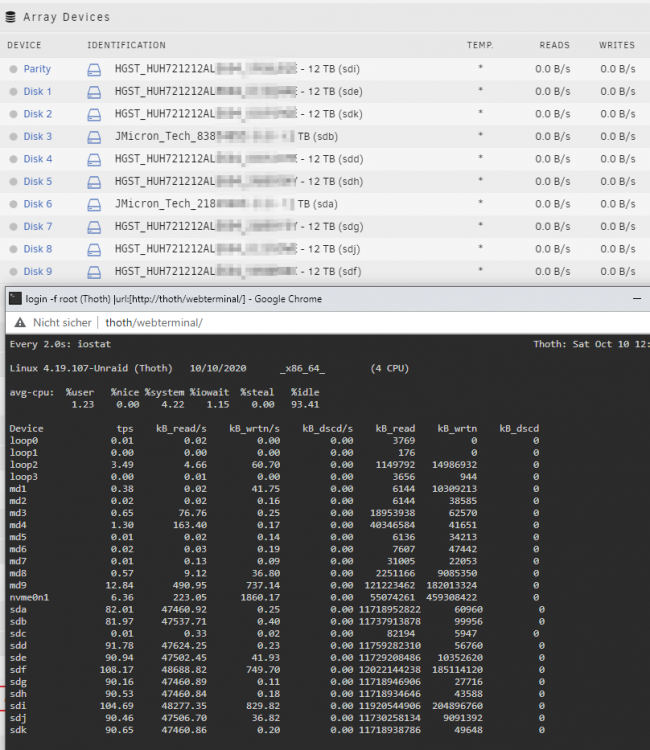Click the READS column header
Viewport: 650px width, 750px height.
tap(554, 45)
